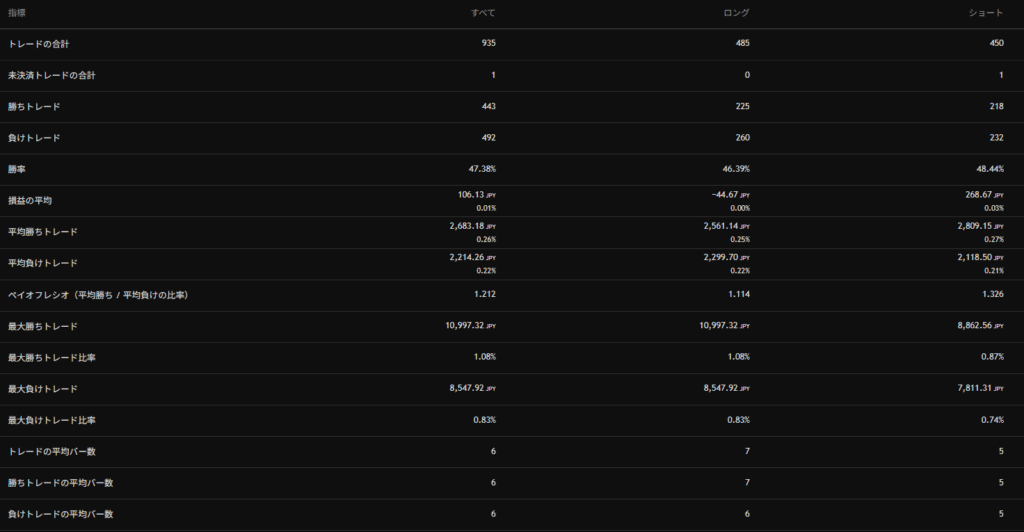Image resolution: width=1024 pixels, height=532 pixels.
Task: Click the total trades value 935
Action: [488, 44]
